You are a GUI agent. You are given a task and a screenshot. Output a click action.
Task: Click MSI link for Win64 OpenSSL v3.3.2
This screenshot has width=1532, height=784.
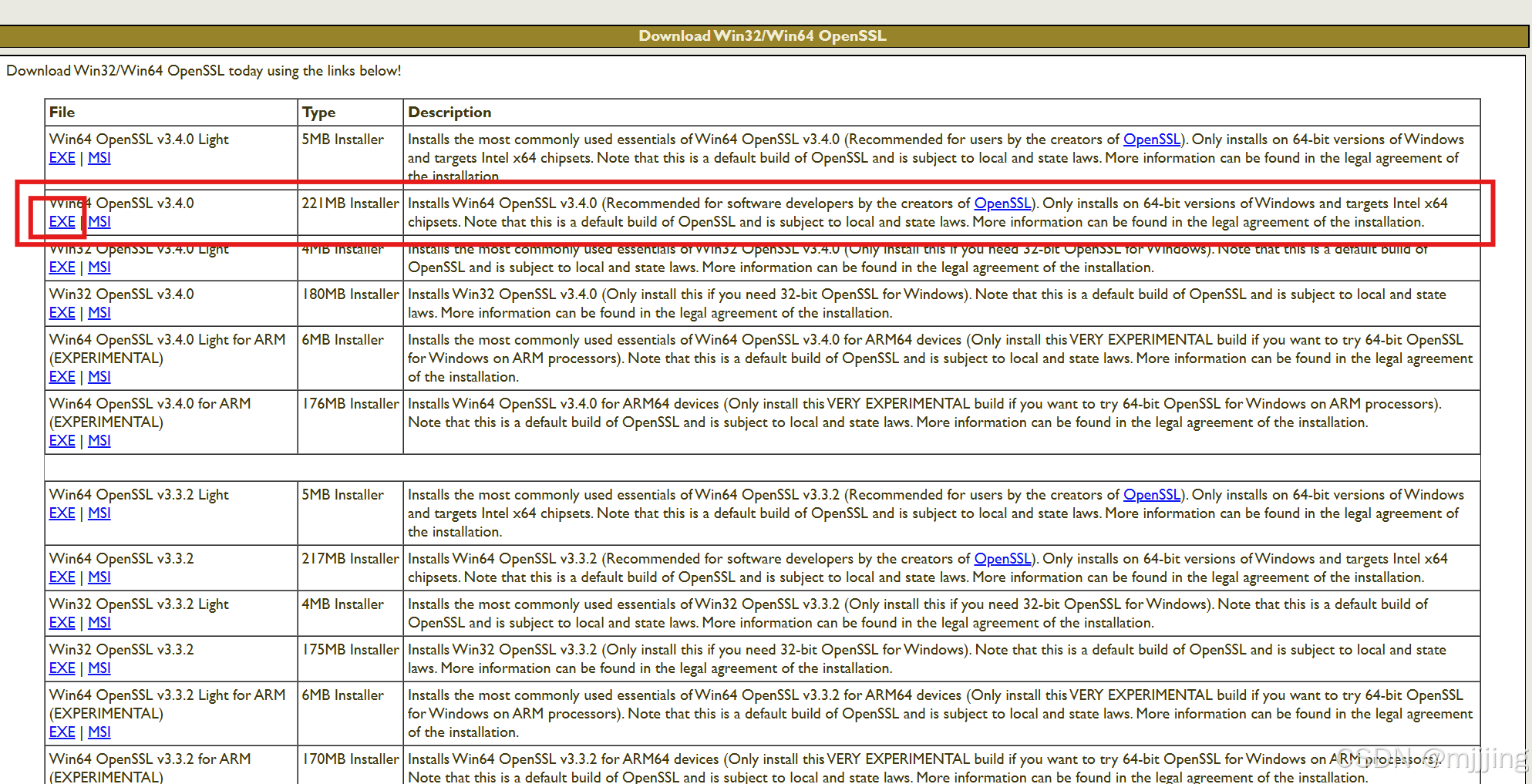(99, 577)
